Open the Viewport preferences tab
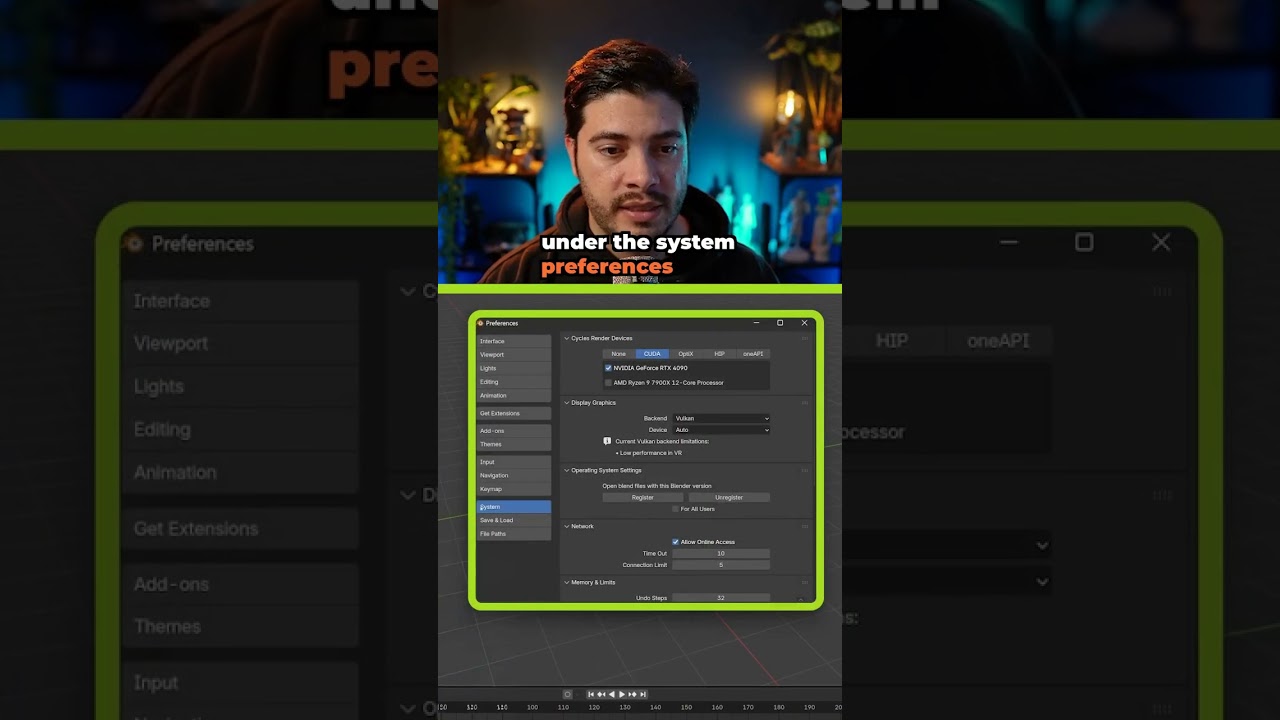 [514, 355]
